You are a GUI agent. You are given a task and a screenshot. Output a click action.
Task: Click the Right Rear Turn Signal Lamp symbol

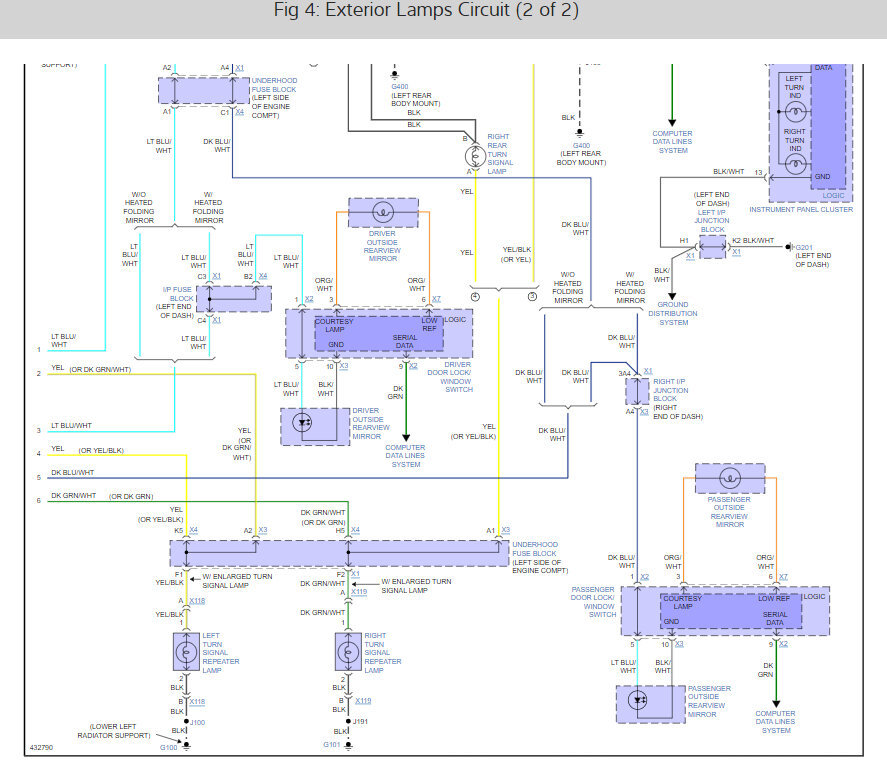click(x=475, y=156)
